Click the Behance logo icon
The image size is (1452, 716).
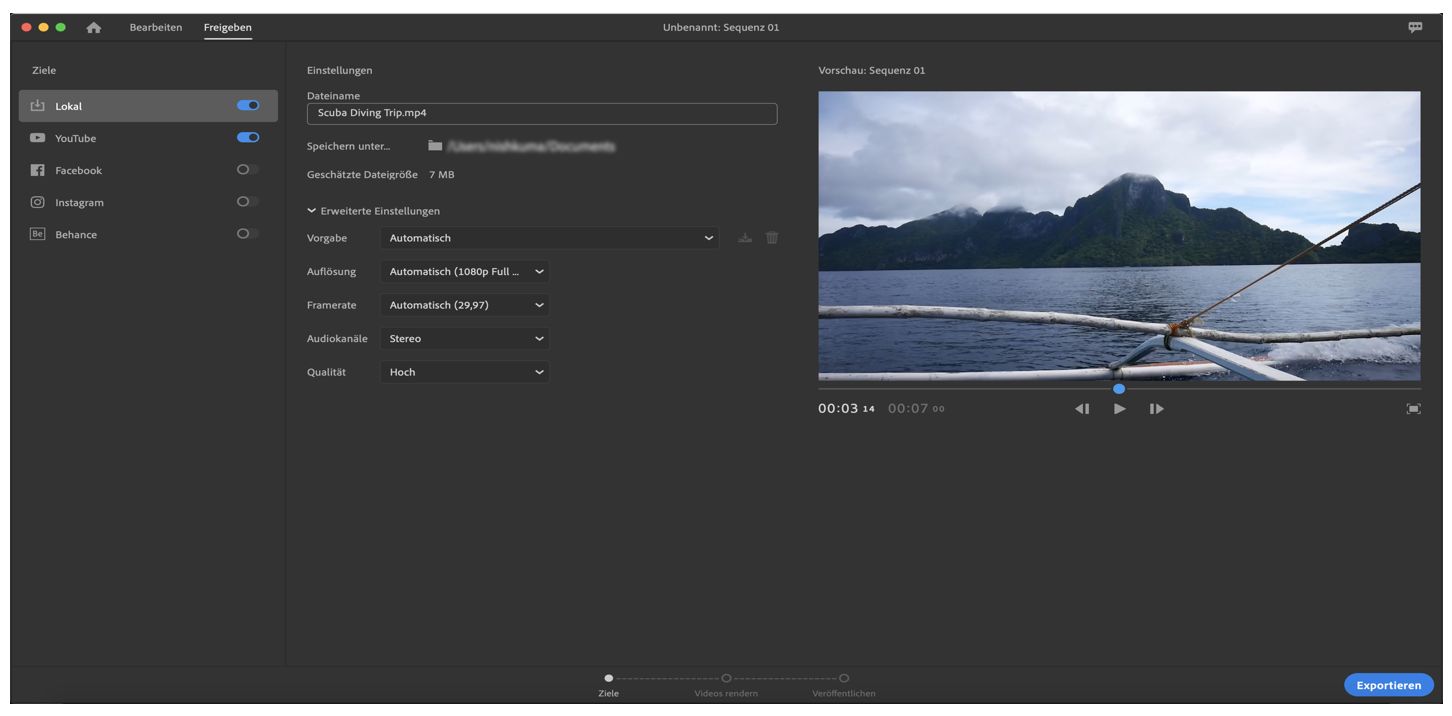(x=39, y=234)
